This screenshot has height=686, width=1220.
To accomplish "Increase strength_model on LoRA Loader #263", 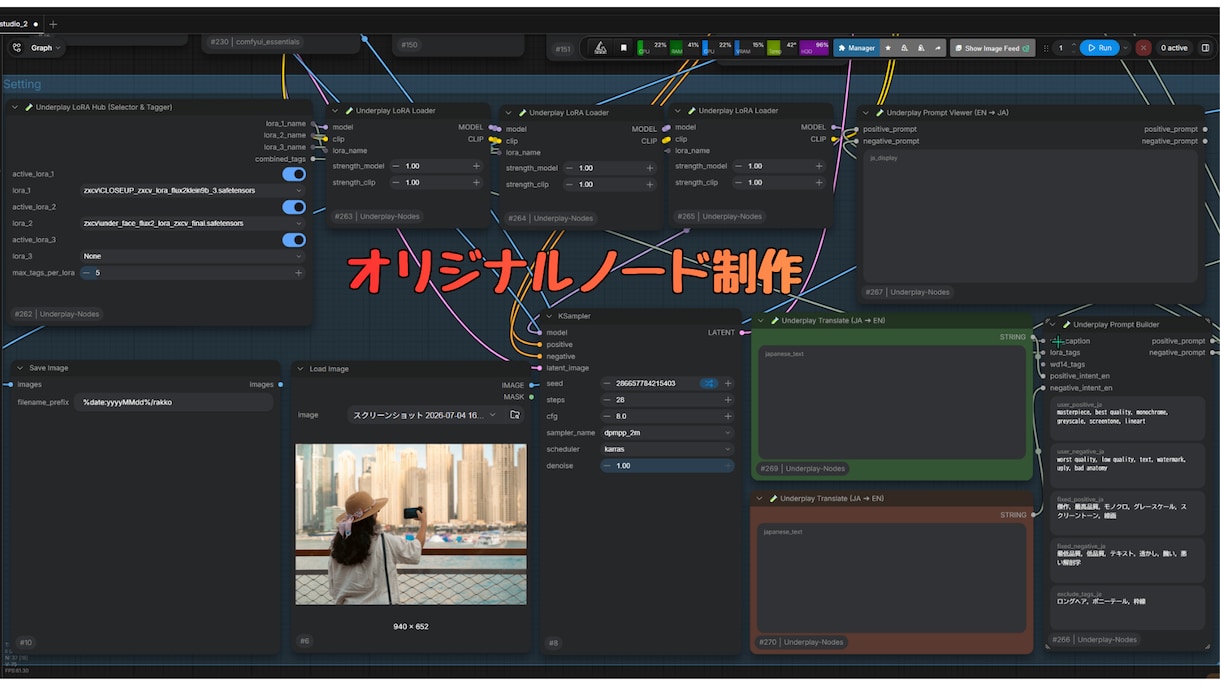I will click(x=476, y=166).
